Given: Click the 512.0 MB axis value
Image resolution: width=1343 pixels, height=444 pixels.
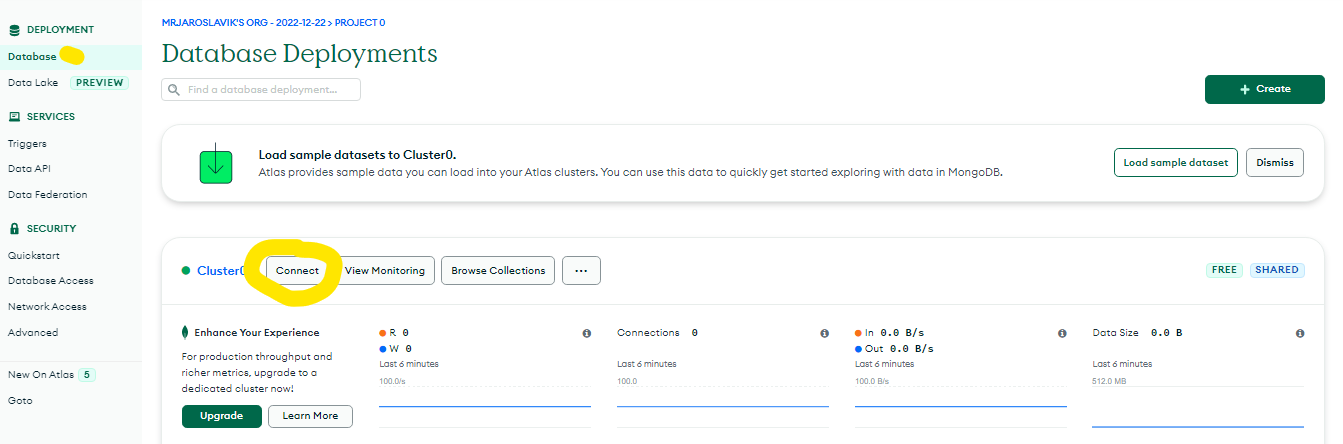Looking at the screenshot, I should [x=1109, y=381].
